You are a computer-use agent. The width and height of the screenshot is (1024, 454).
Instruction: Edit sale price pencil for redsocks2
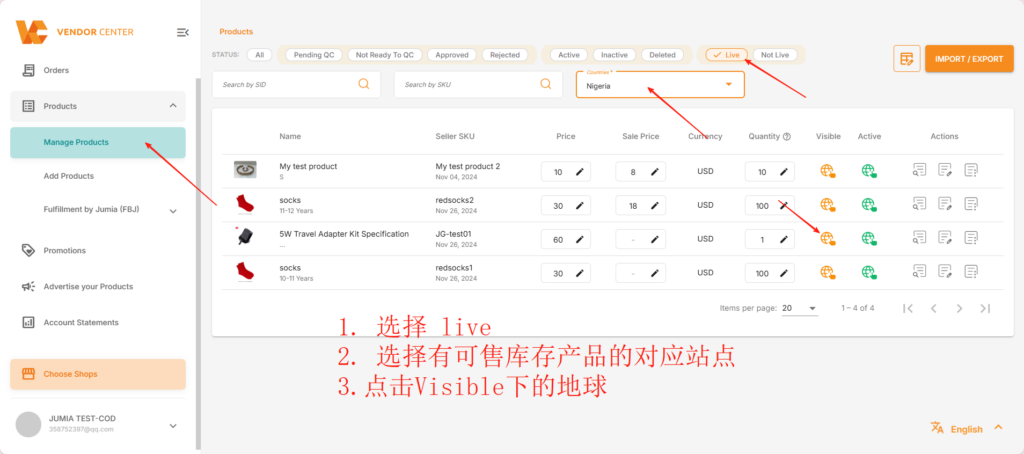(x=654, y=206)
